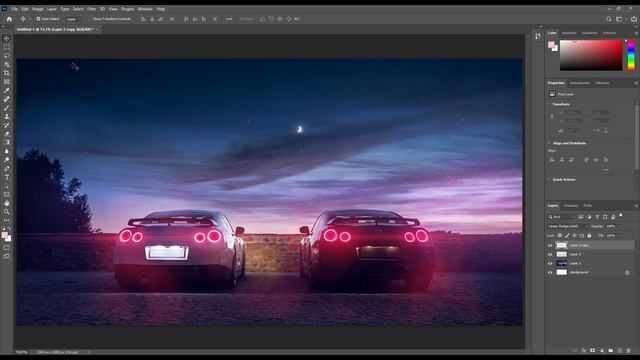640x360 pixels.
Task: Align left edges in Properties panel
Action: (x=552, y=160)
